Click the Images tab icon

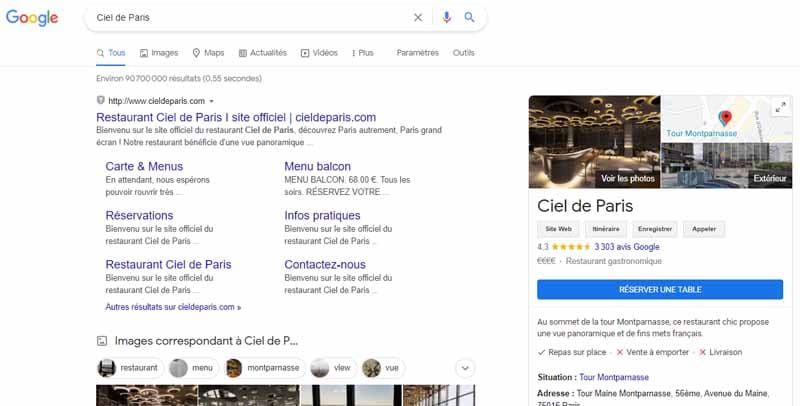coord(144,53)
